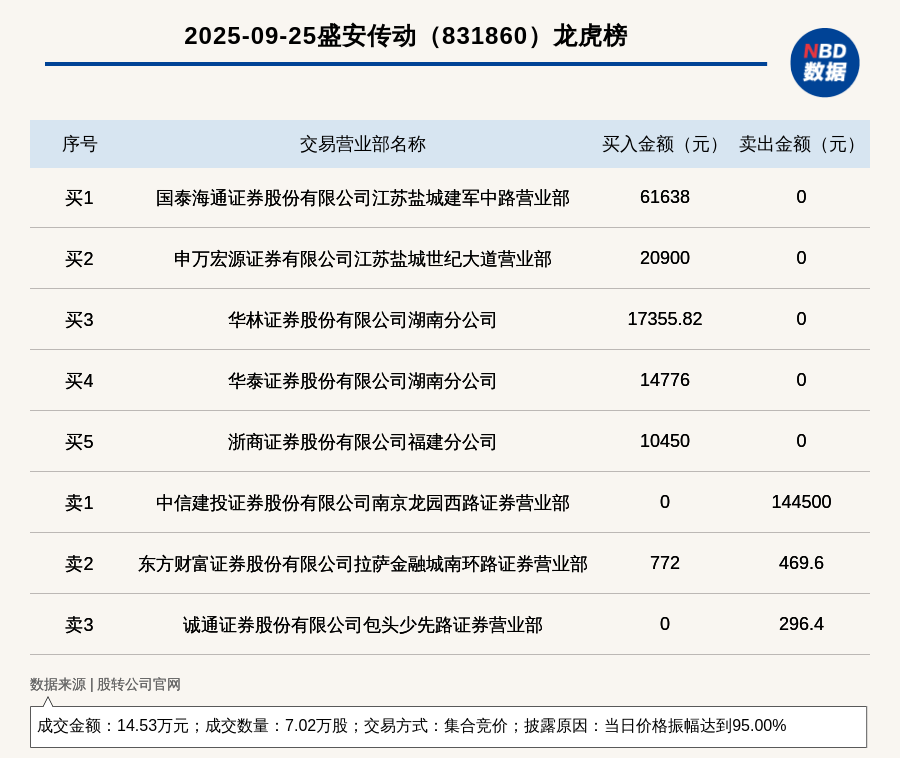
Task: Select 浙商证券股份有限公司福建分公司 entry
Action: pyautogui.click(x=362, y=442)
